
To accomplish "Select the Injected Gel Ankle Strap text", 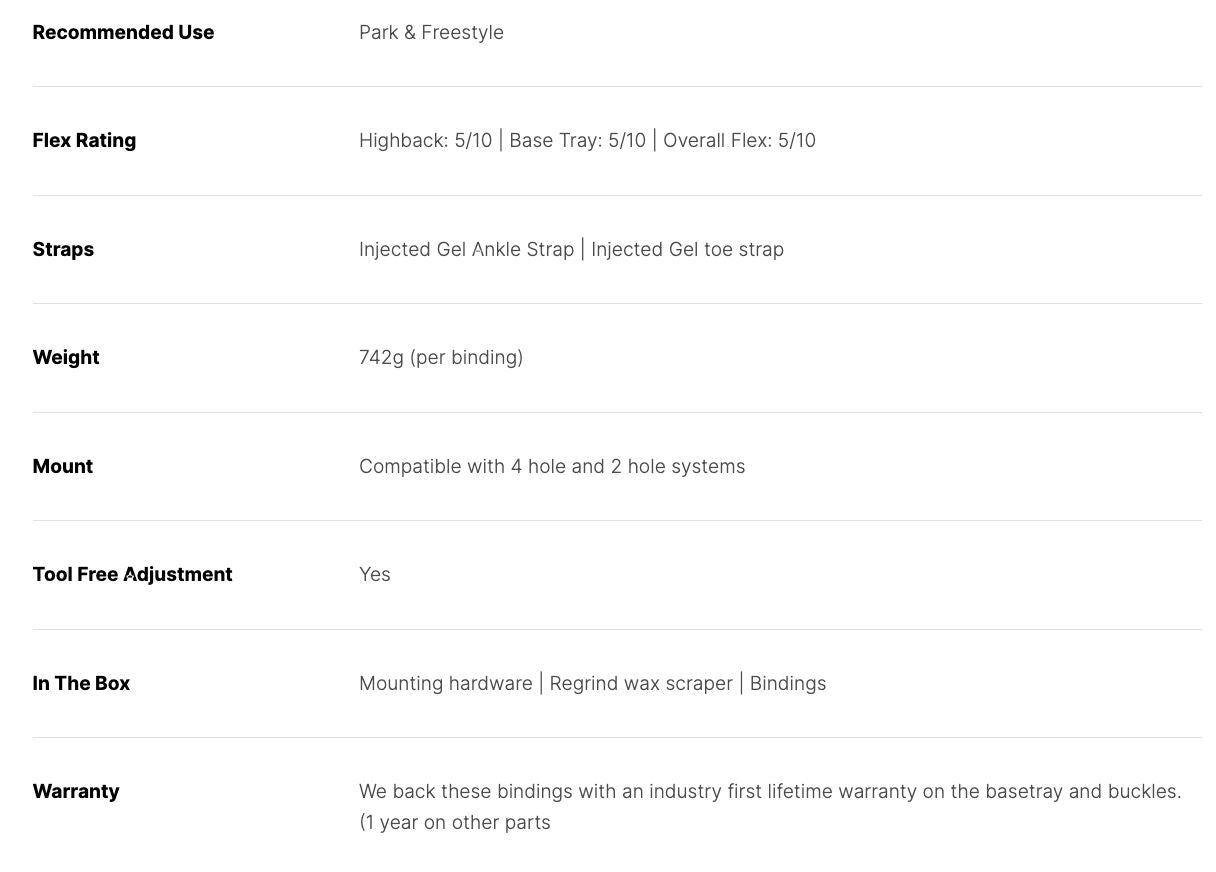I will pos(466,249).
